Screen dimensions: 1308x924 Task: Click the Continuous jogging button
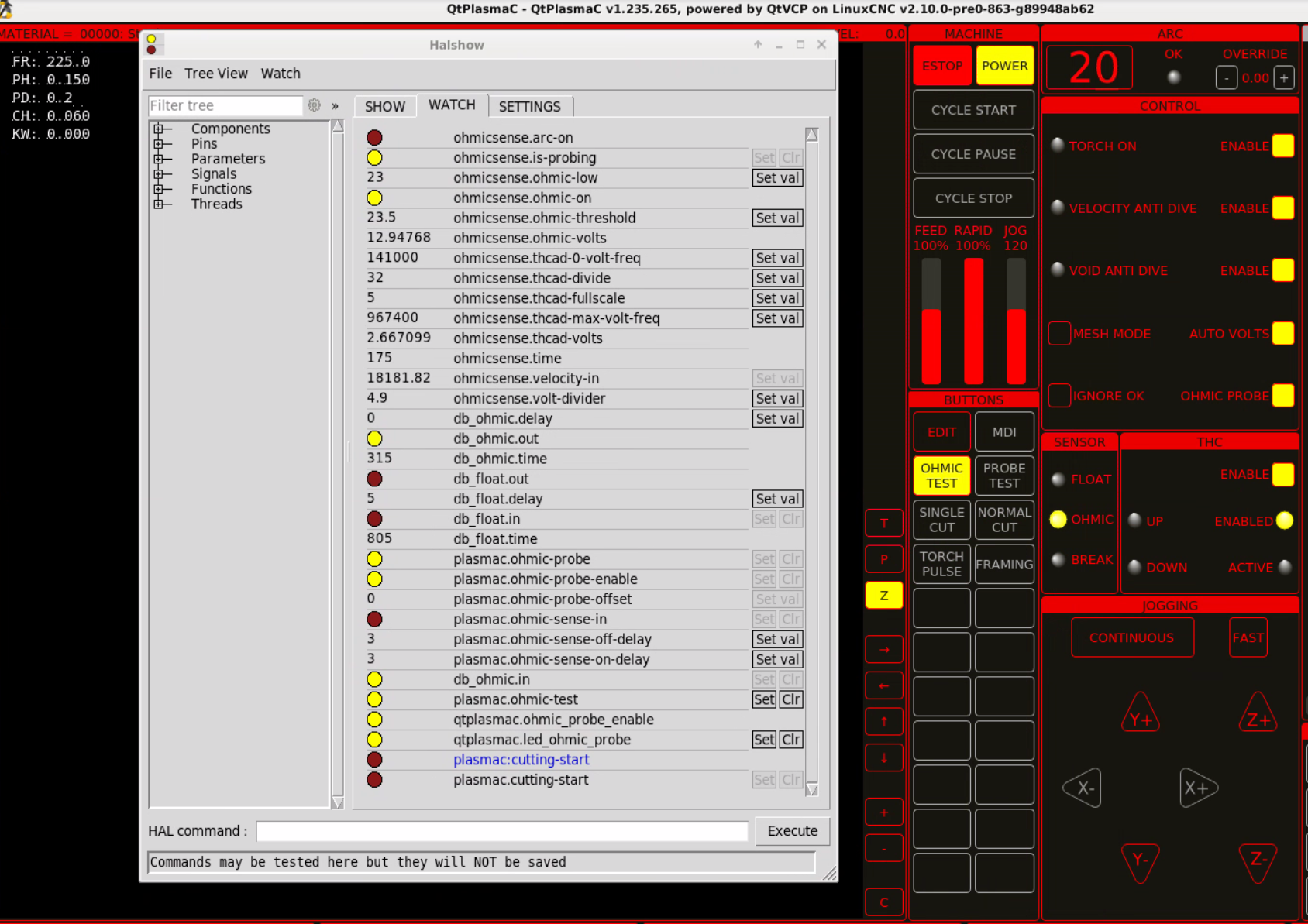coord(1132,637)
